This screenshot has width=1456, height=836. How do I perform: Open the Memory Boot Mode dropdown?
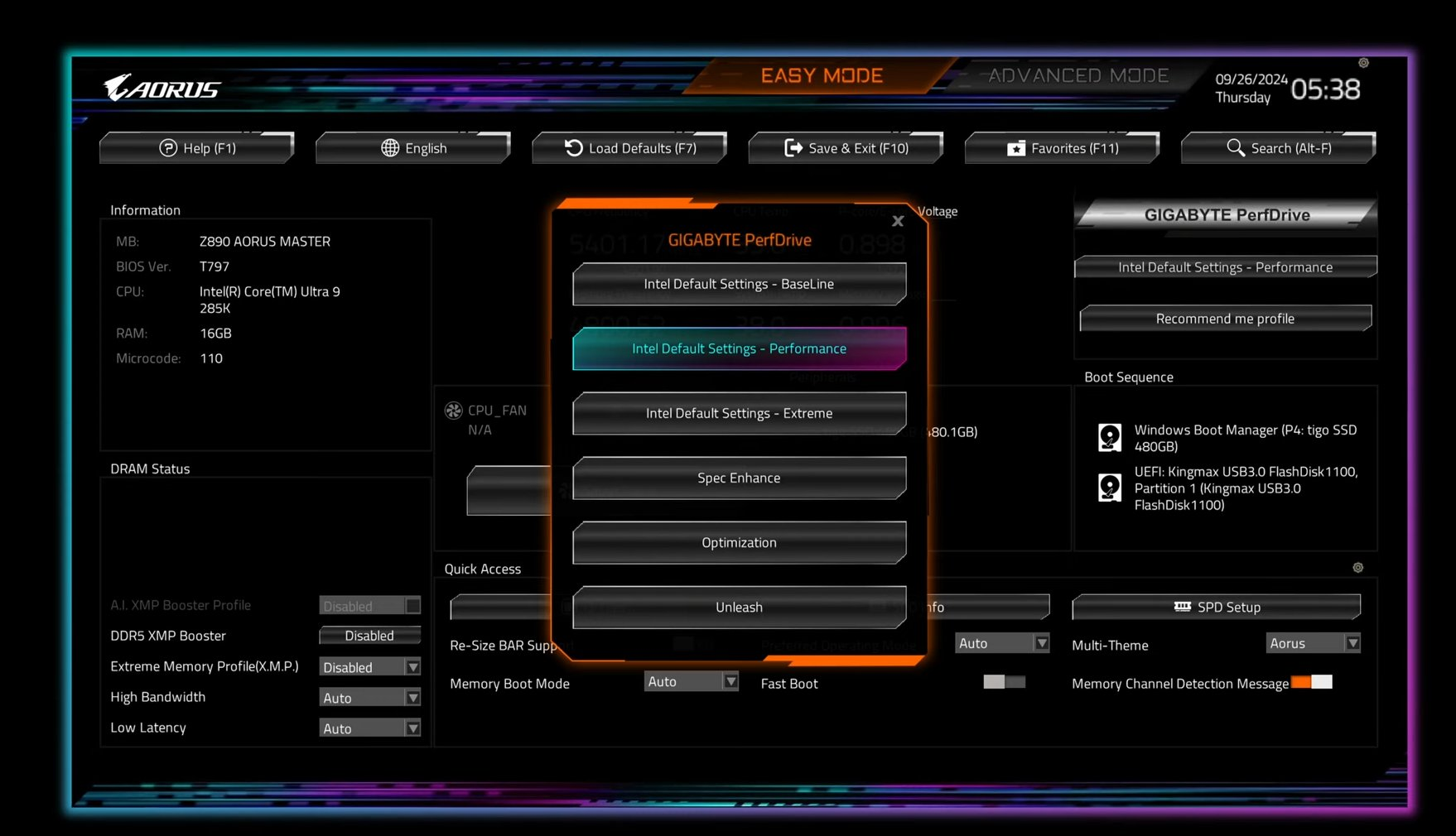pyautogui.click(x=691, y=681)
